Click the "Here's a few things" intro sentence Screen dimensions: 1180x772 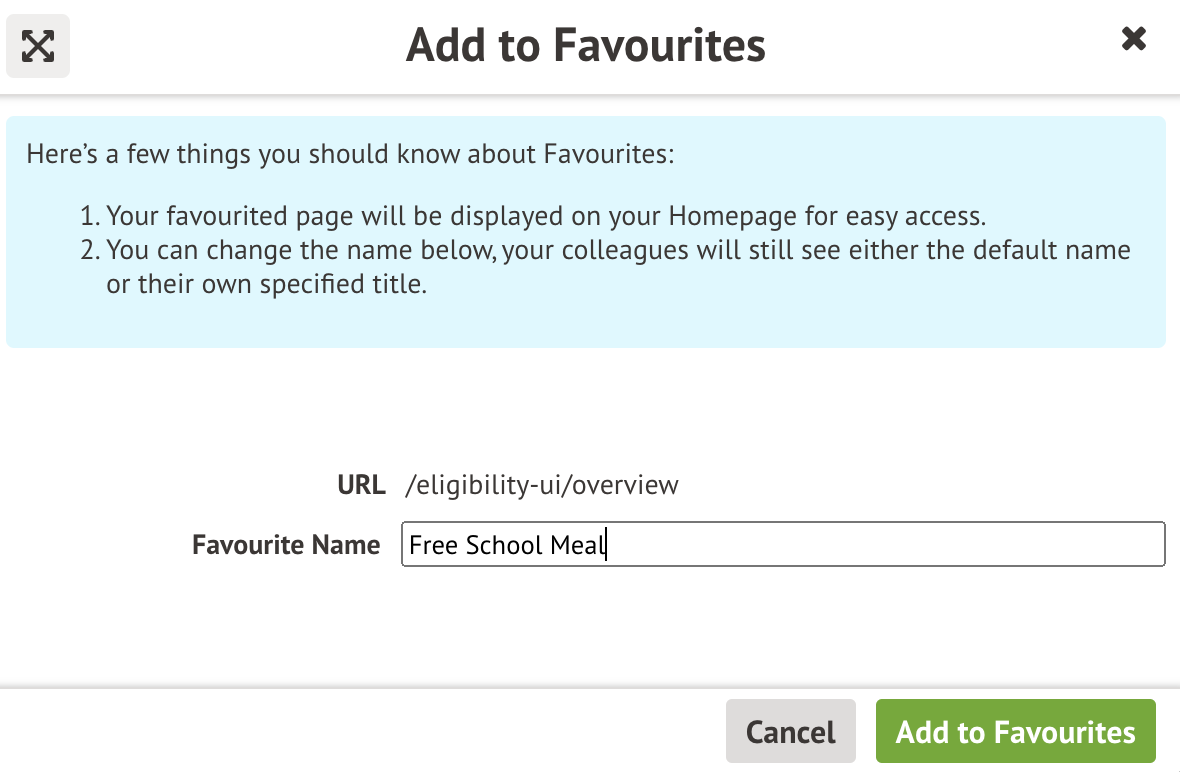coord(350,155)
